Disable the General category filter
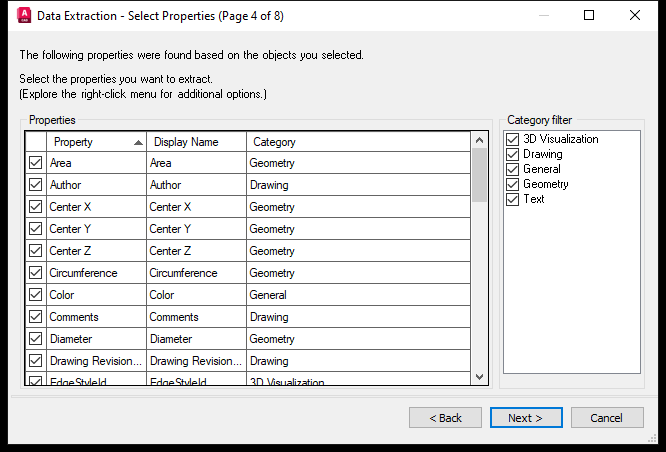This screenshot has height=452, width=666. (513, 169)
